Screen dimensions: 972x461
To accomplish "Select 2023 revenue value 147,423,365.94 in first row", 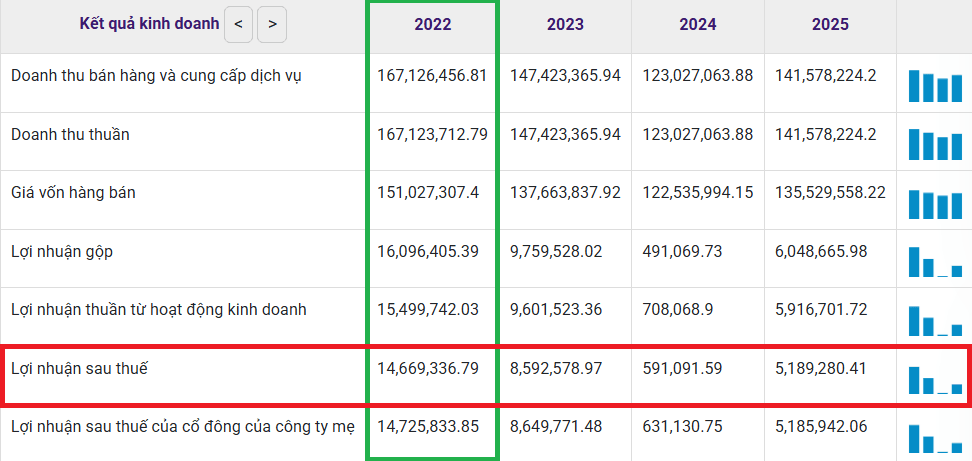I will (x=565, y=76).
